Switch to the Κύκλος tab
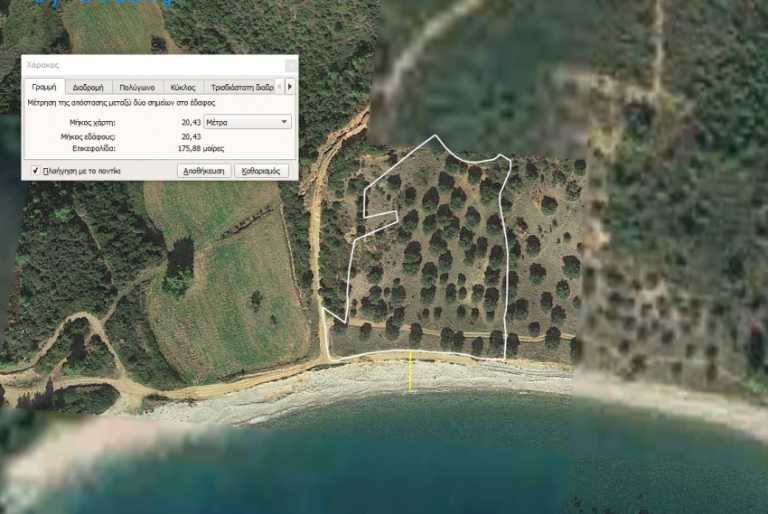The image size is (768, 514). (x=183, y=88)
